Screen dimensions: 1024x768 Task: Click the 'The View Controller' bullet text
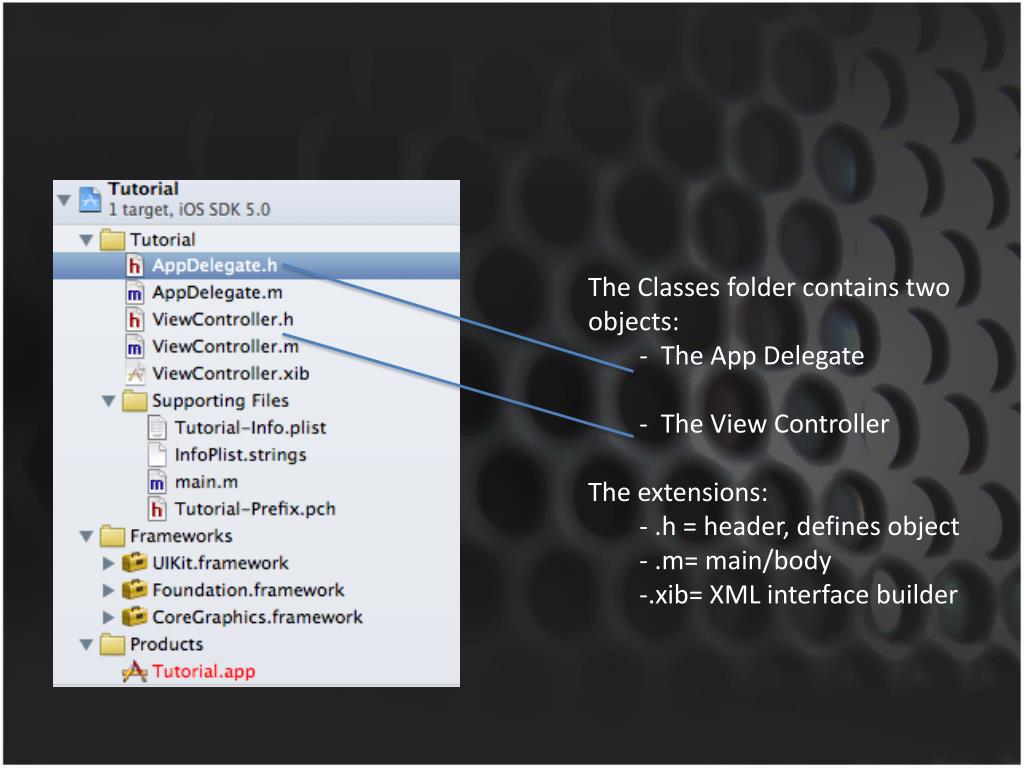(775, 424)
